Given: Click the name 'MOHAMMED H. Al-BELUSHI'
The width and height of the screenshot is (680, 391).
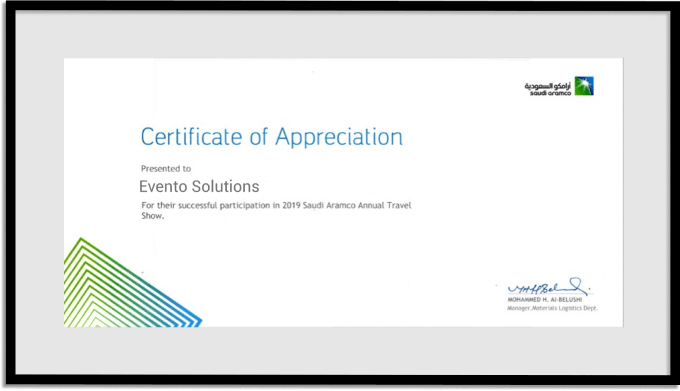Looking at the screenshot, I should tap(545, 300).
